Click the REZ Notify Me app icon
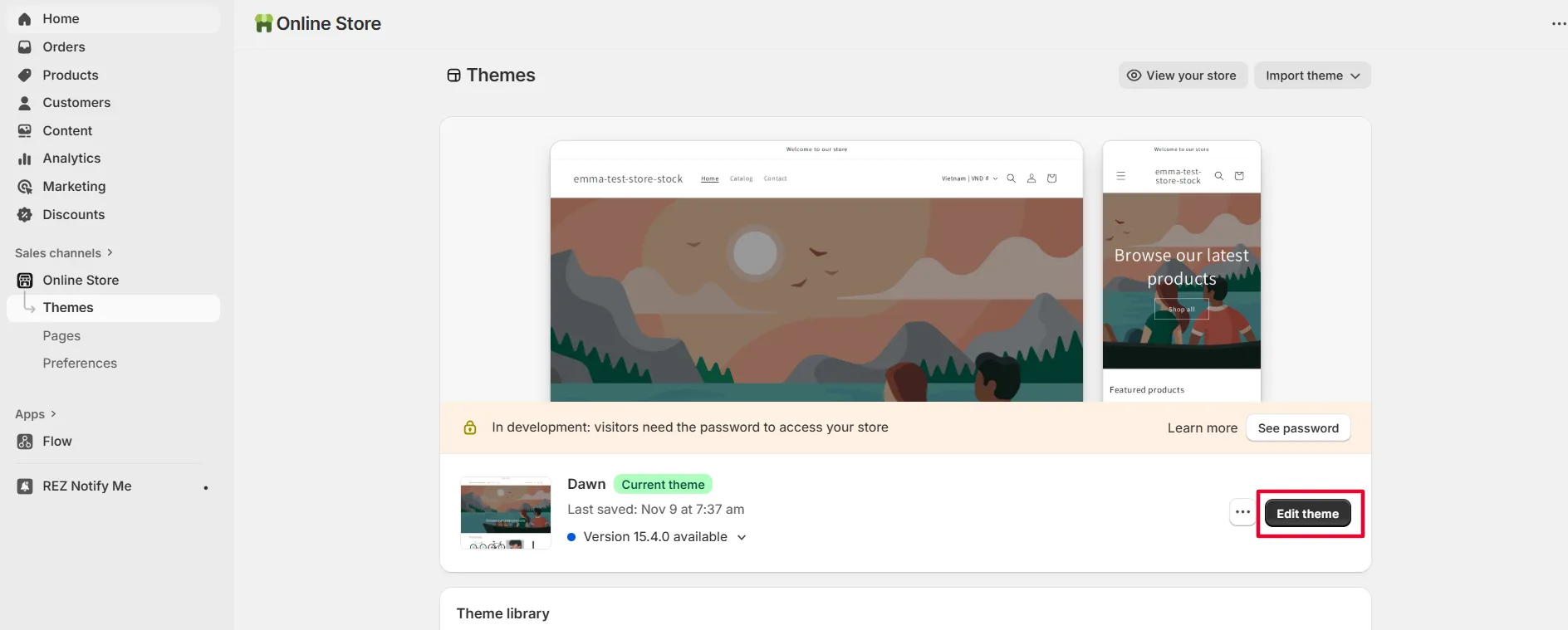Viewport: 1568px width, 630px height. [25, 486]
